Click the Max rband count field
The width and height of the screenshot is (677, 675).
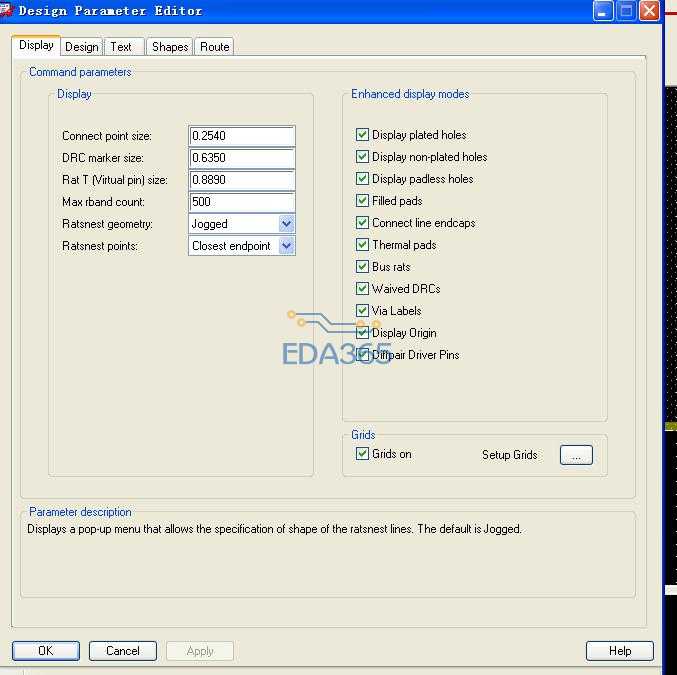tap(242, 202)
